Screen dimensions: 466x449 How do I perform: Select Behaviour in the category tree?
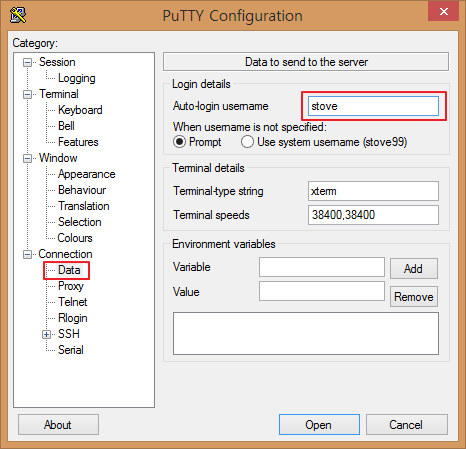[x=82, y=190]
